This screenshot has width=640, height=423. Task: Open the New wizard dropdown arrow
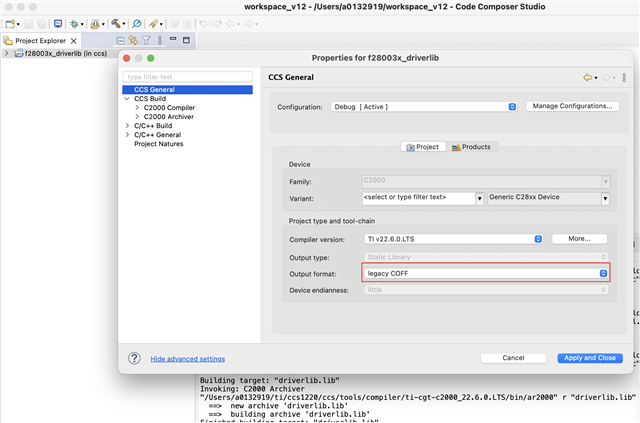[x=18, y=24]
